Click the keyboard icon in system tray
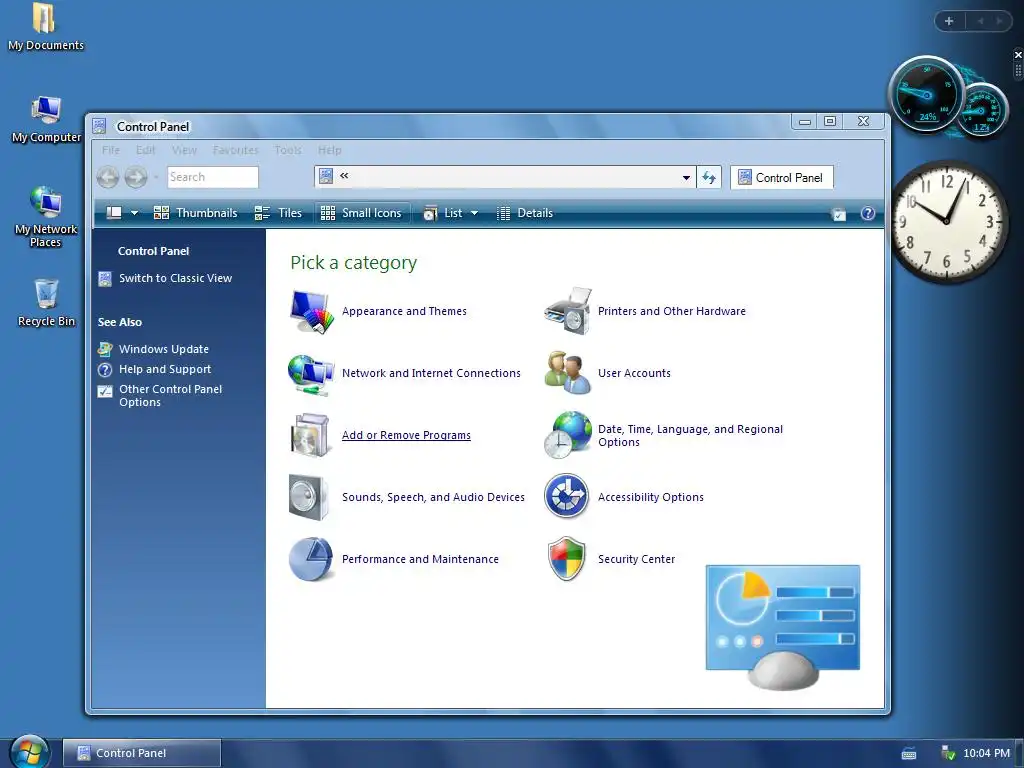Image resolution: width=1024 pixels, height=768 pixels. 909,753
